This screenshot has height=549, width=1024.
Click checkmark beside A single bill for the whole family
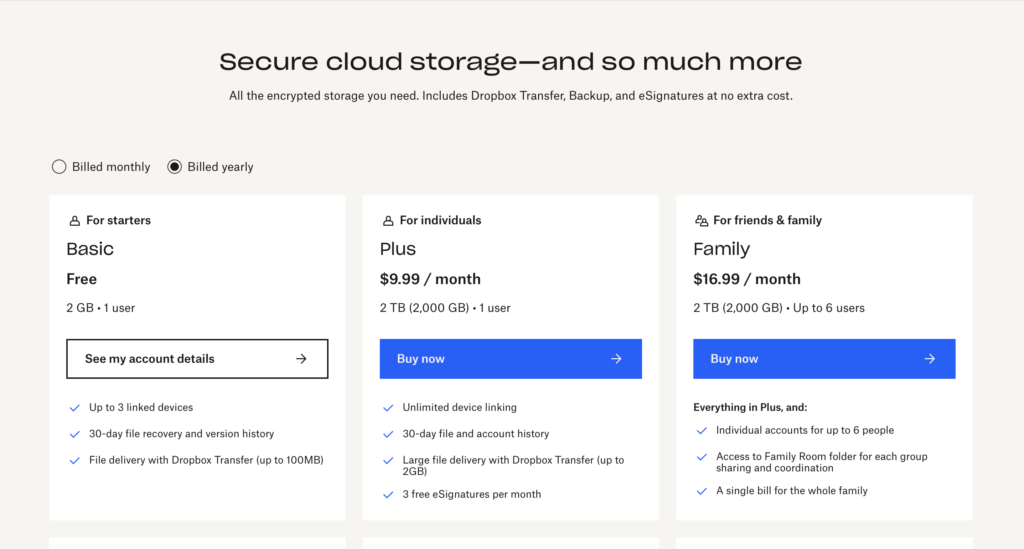point(701,491)
